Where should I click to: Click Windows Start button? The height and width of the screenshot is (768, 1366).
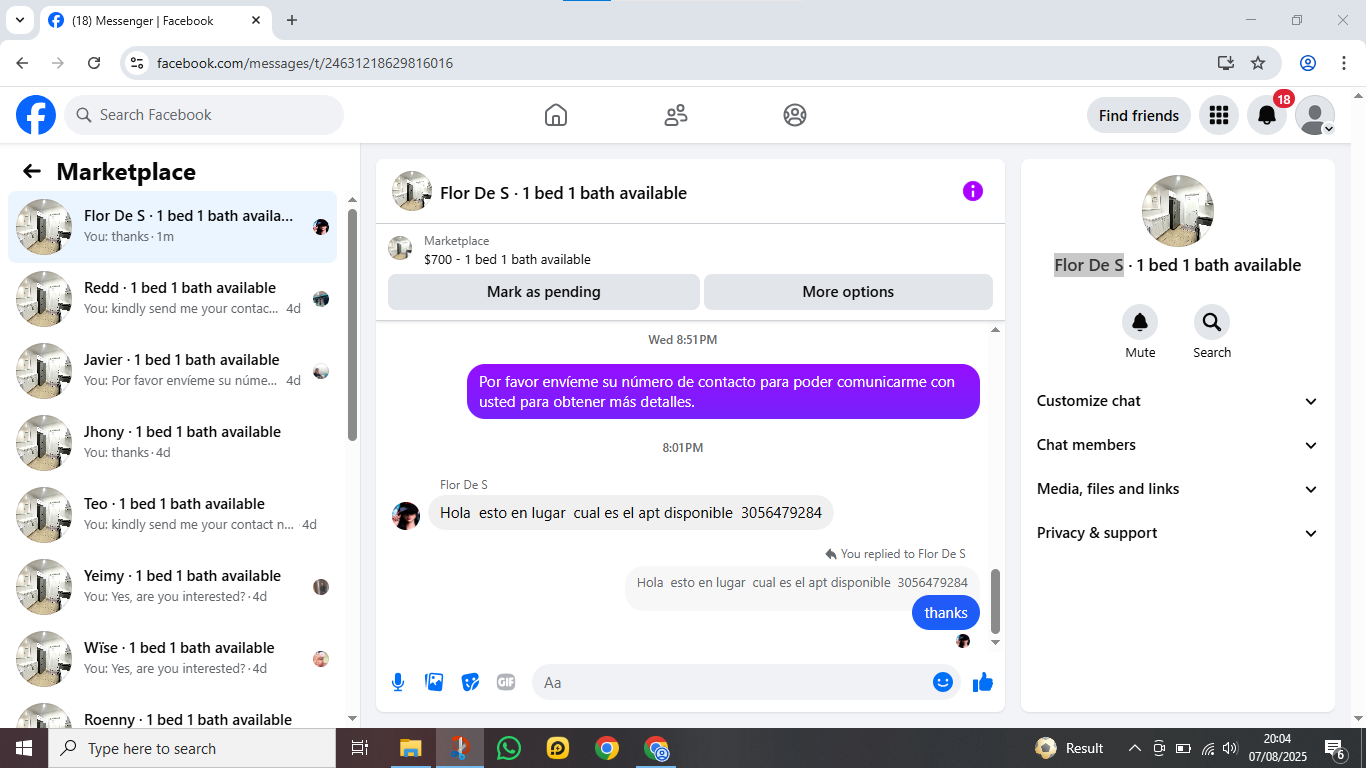tap(24, 748)
